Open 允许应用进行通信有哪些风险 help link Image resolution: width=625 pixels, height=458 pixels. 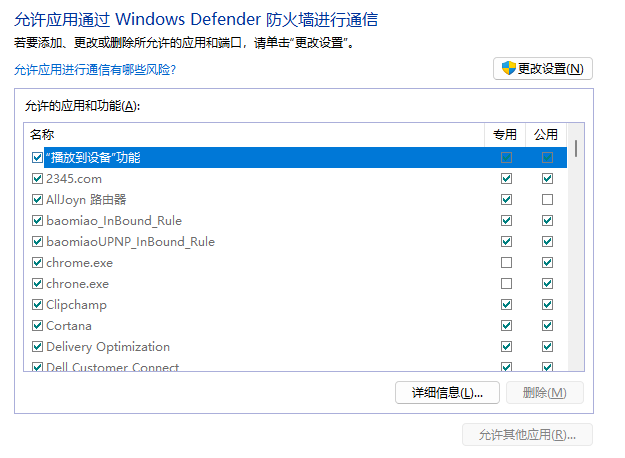95,70
